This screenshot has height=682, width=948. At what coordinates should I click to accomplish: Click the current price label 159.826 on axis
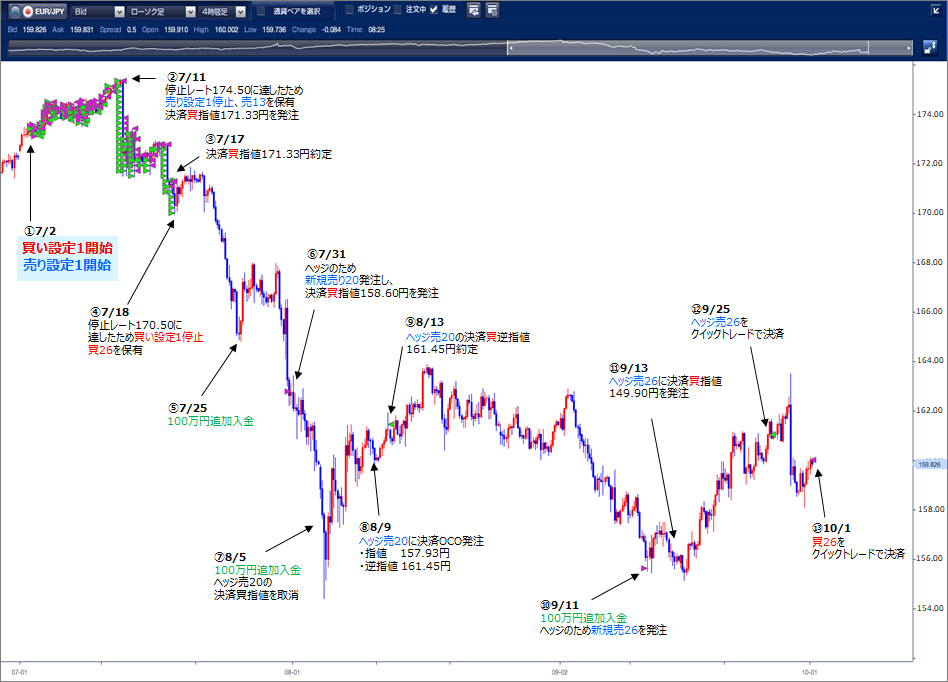(x=930, y=464)
